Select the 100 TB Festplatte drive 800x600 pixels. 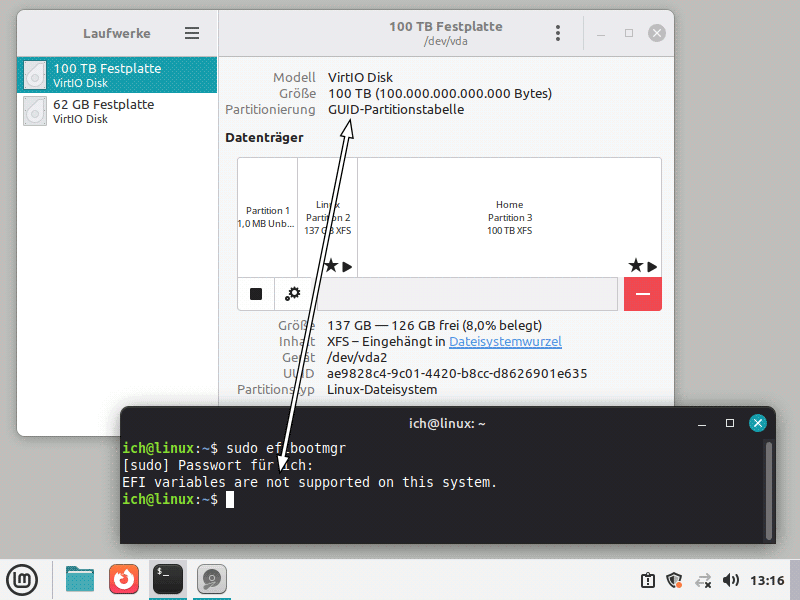(117, 75)
